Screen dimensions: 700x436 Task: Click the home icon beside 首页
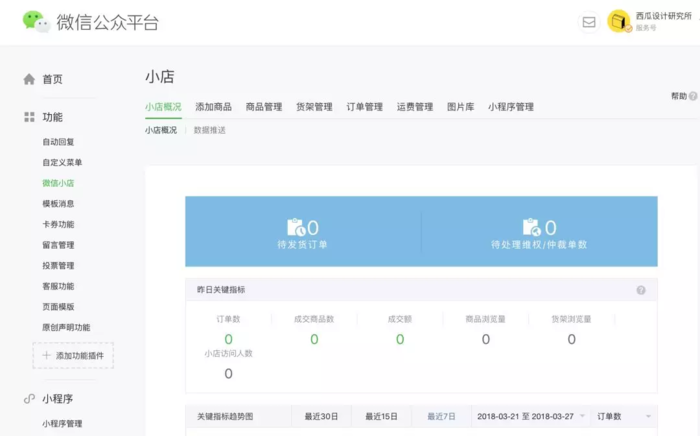point(29,79)
